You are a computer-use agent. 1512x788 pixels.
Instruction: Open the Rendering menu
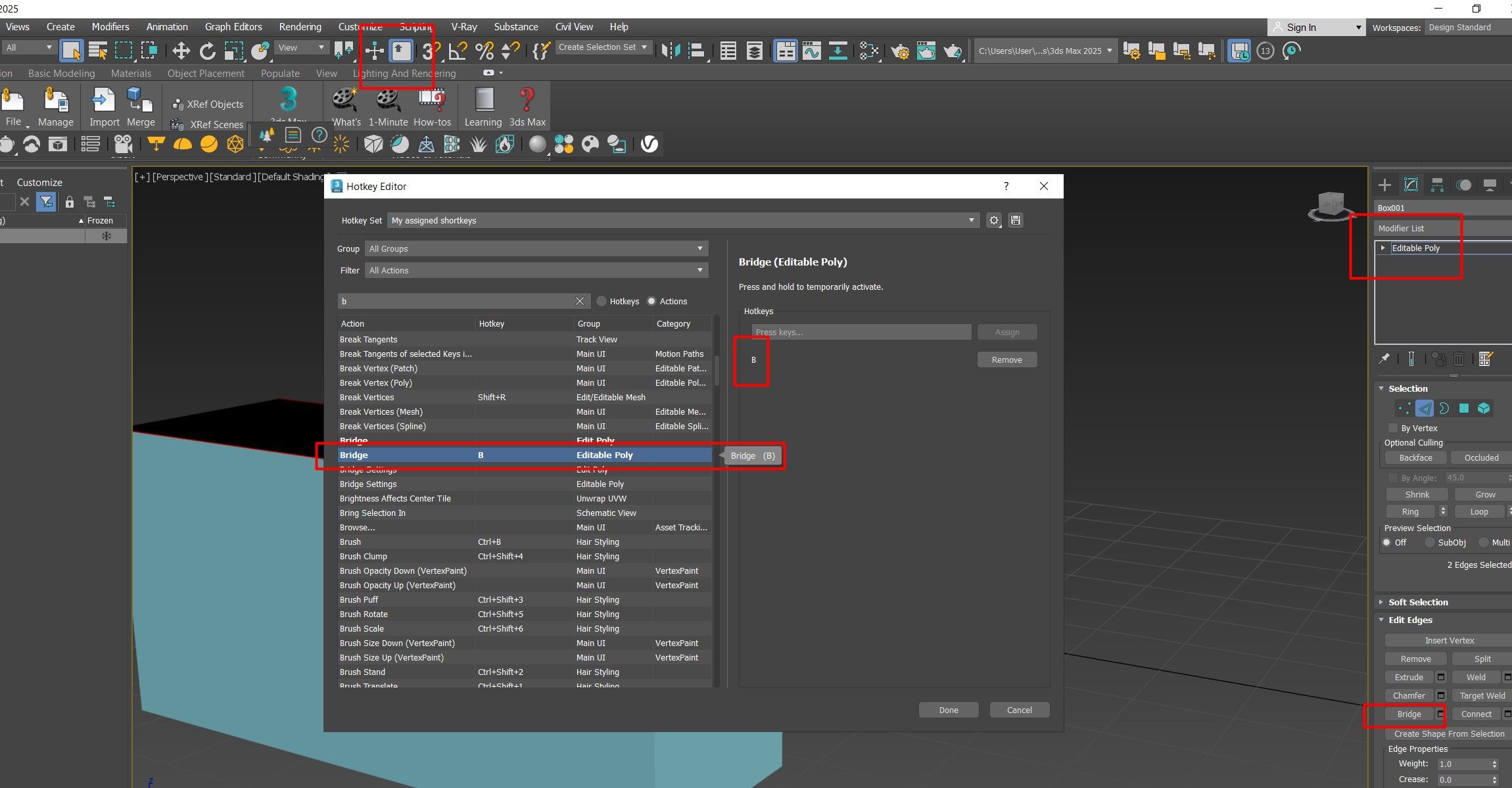coord(300,27)
